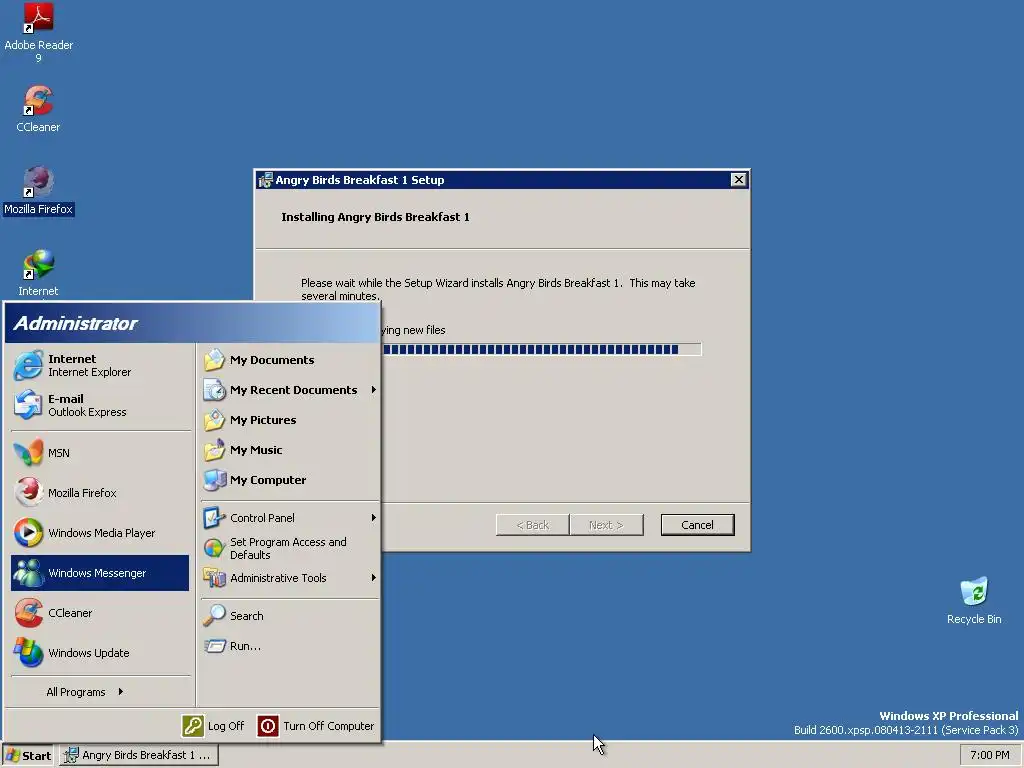Click the Administrator user name header
The height and width of the screenshot is (768, 1024).
click(x=75, y=323)
